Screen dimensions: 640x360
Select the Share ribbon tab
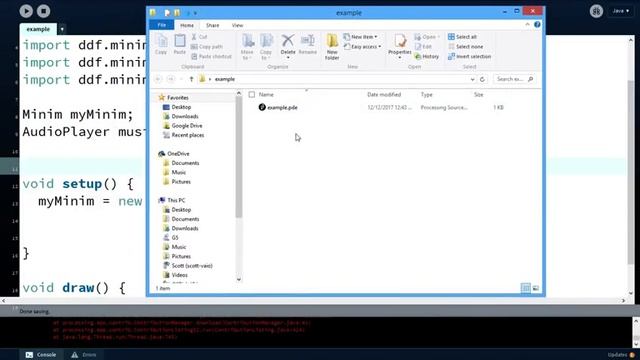point(212,25)
